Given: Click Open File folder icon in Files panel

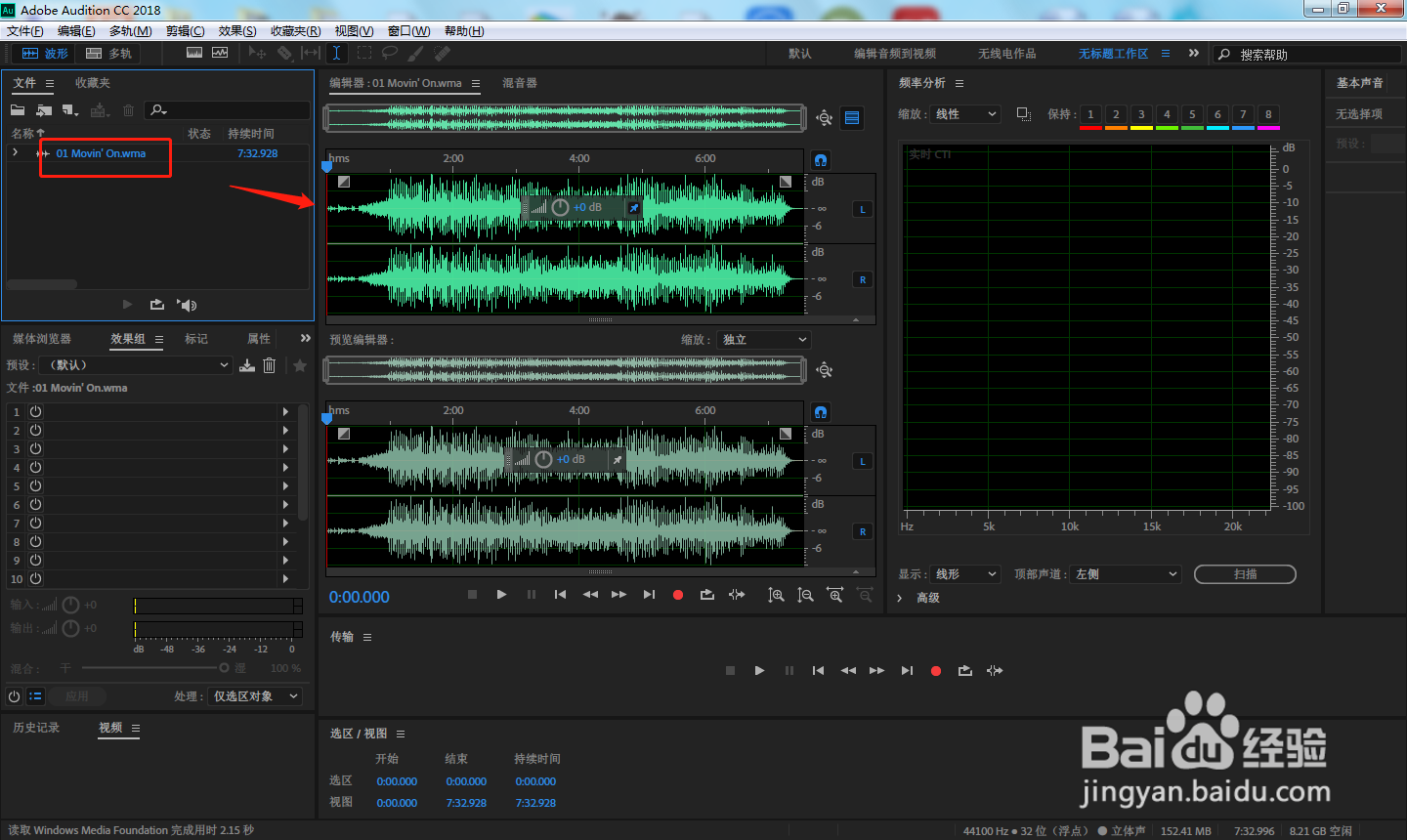Looking at the screenshot, I should [x=18, y=110].
